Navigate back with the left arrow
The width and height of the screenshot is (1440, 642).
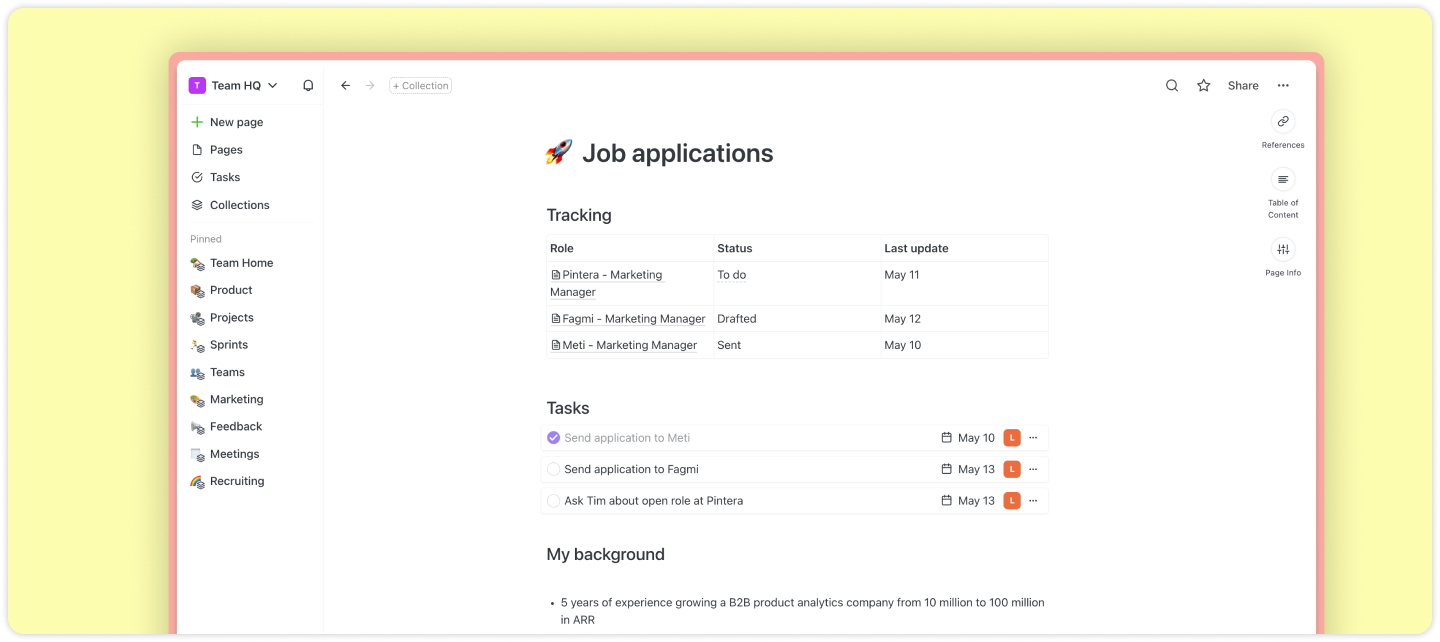point(345,86)
